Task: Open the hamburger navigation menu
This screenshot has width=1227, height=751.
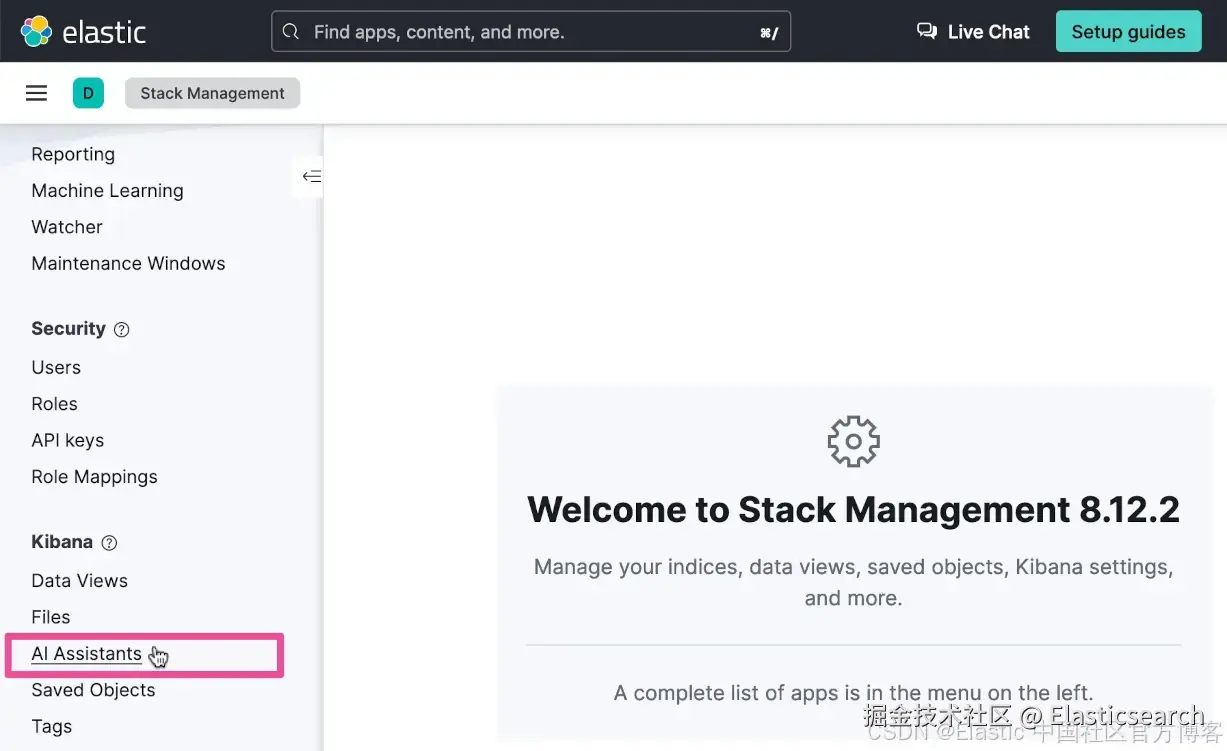Action: click(36, 93)
